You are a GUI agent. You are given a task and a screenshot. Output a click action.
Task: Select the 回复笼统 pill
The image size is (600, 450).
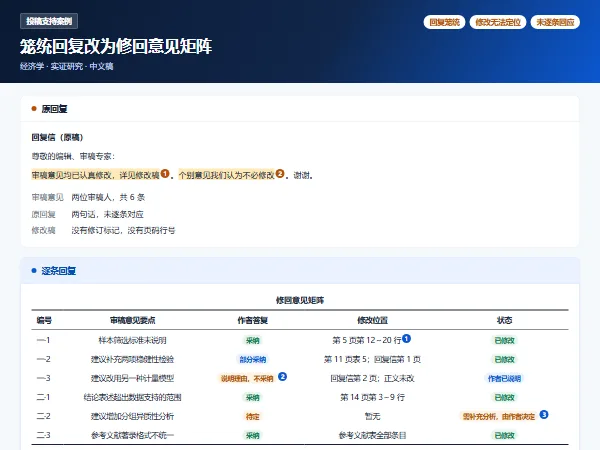444,22
